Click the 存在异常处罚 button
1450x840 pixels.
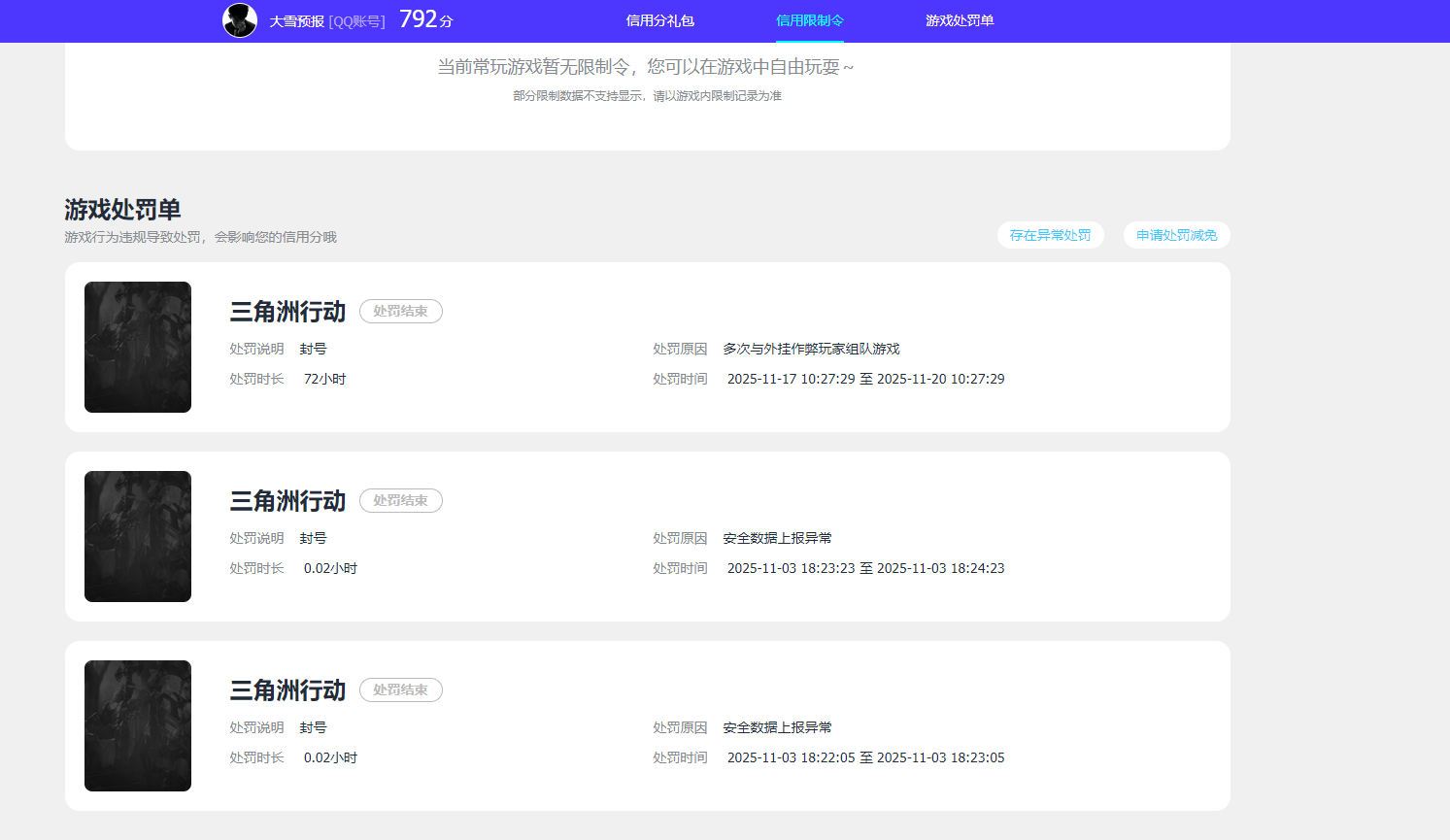point(1050,235)
